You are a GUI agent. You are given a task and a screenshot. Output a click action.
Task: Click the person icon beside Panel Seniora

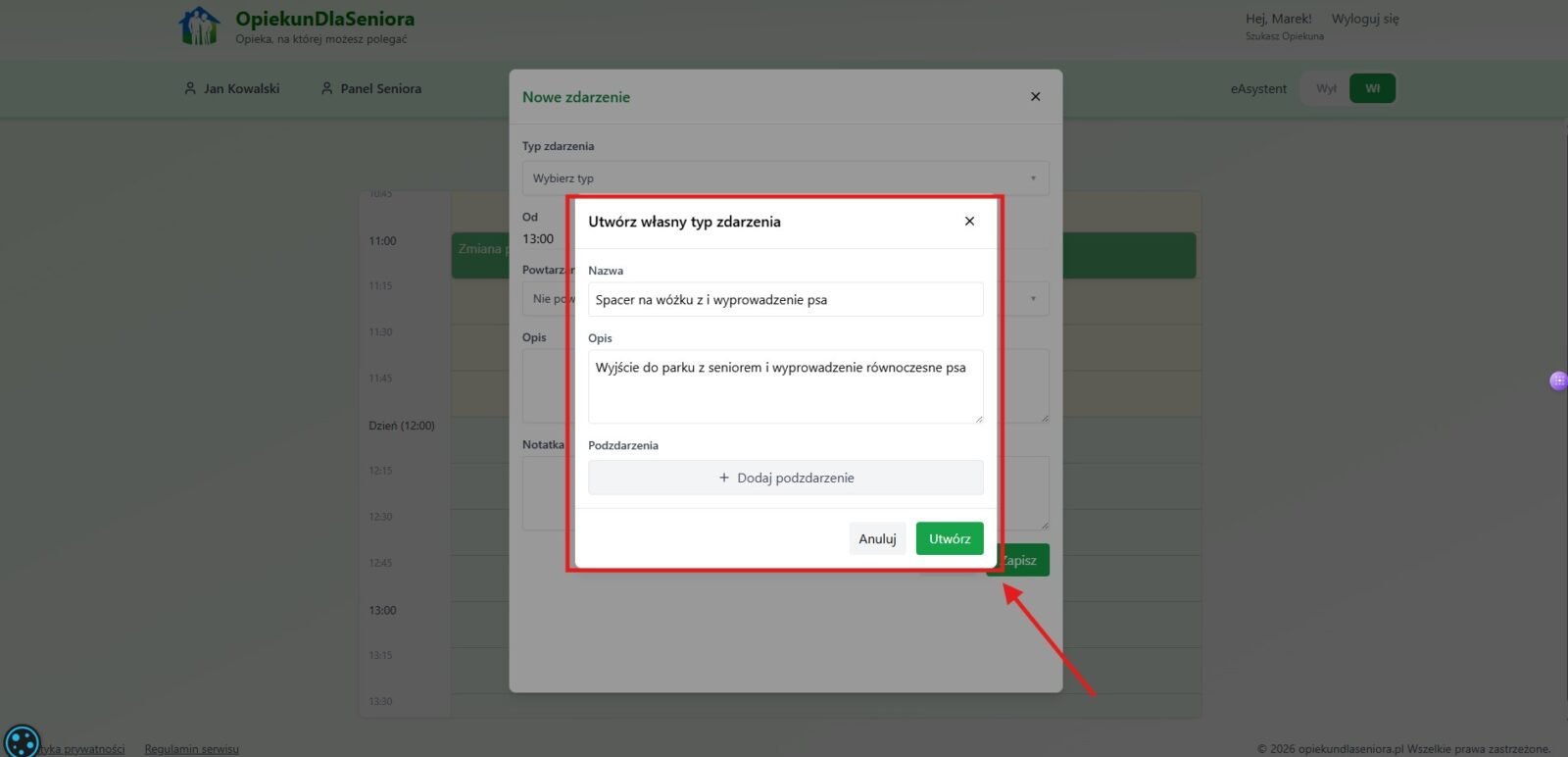[327, 88]
